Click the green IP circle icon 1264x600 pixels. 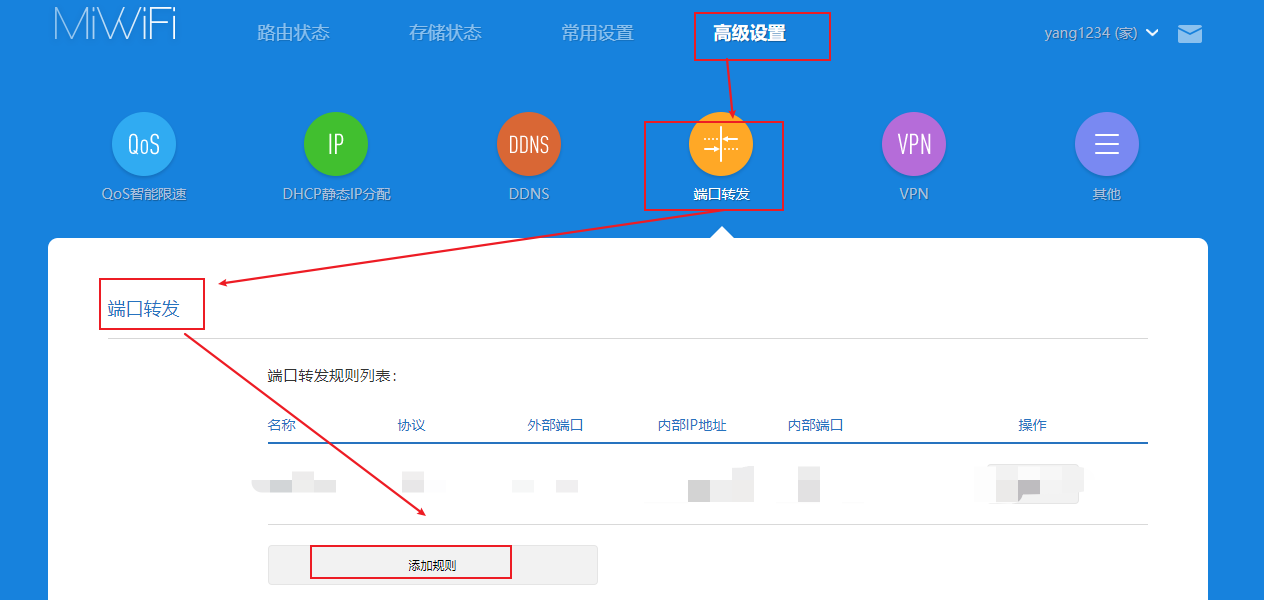pos(336,144)
